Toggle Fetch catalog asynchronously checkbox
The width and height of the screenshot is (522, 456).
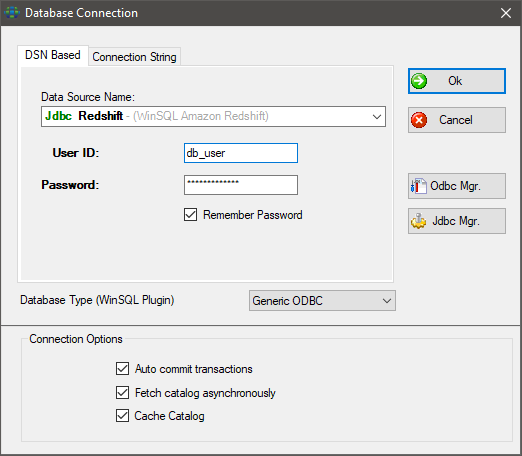(x=122, y=392)
